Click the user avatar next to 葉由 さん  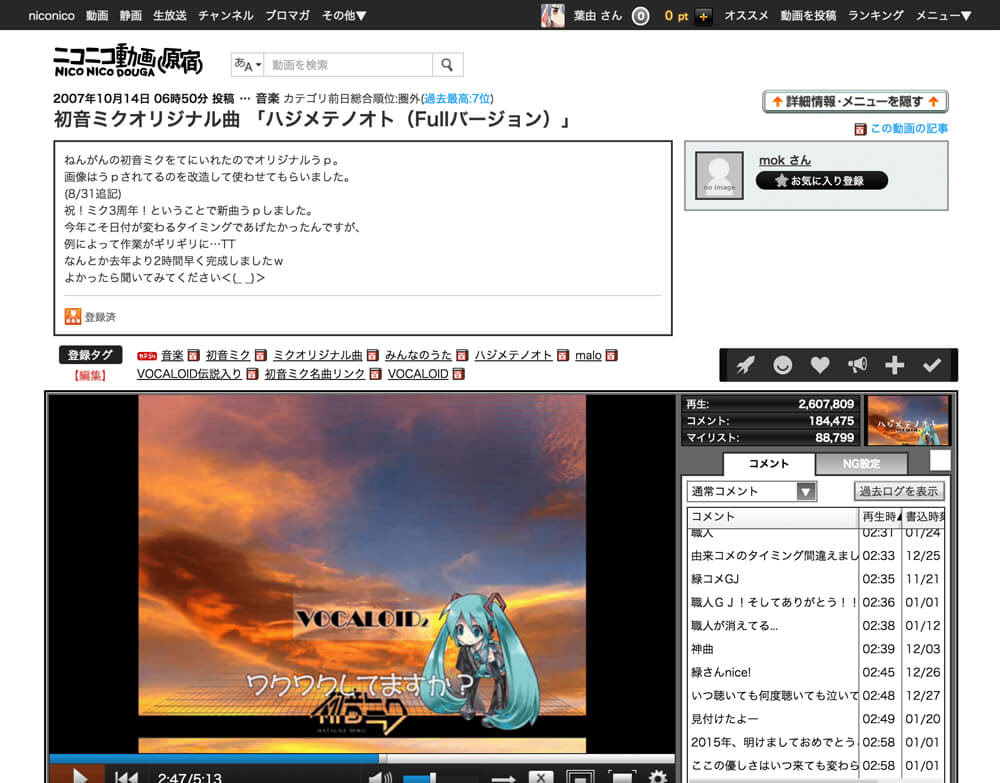tap(552, 15)
